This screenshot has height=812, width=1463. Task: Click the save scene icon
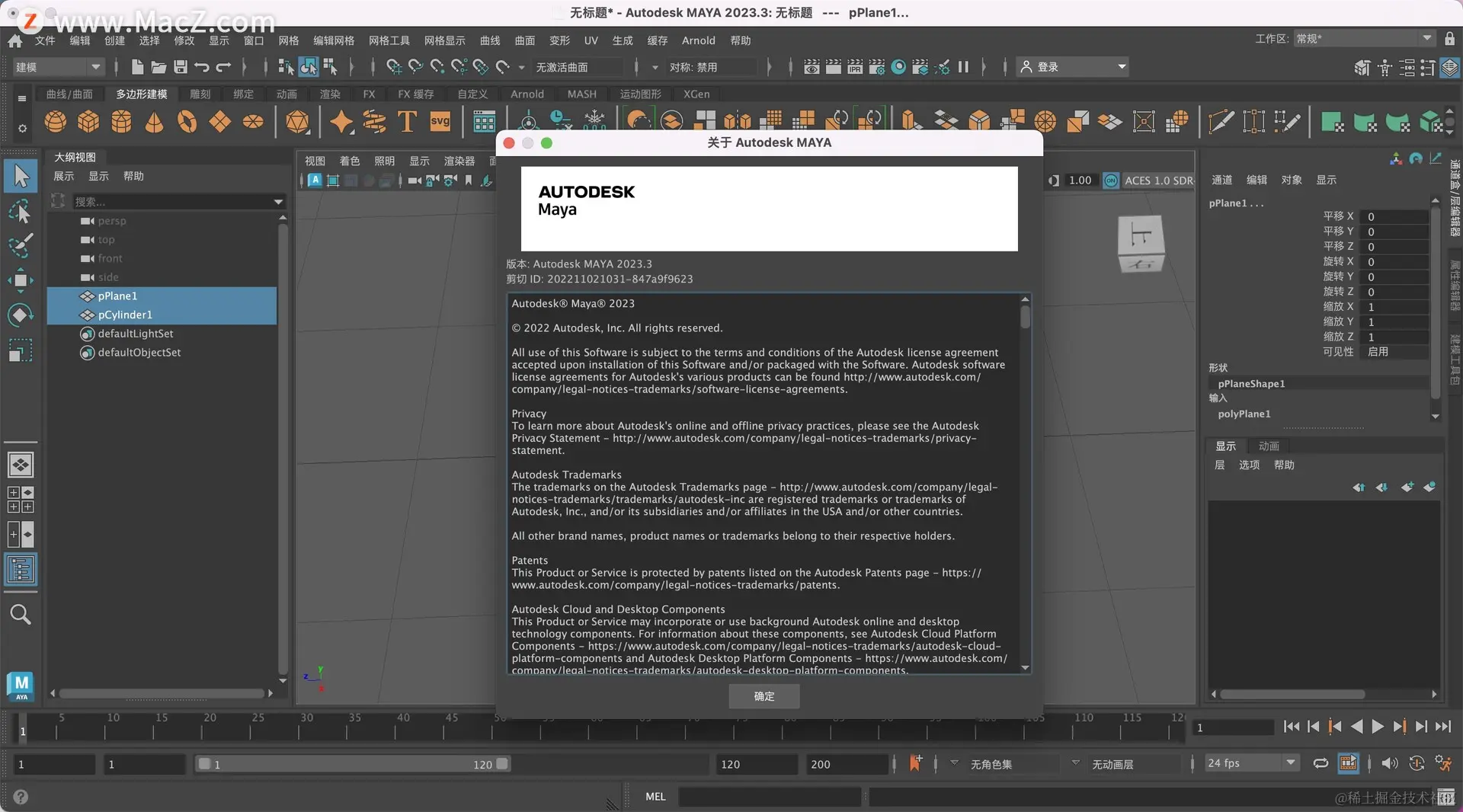click(x=181, y=67)
